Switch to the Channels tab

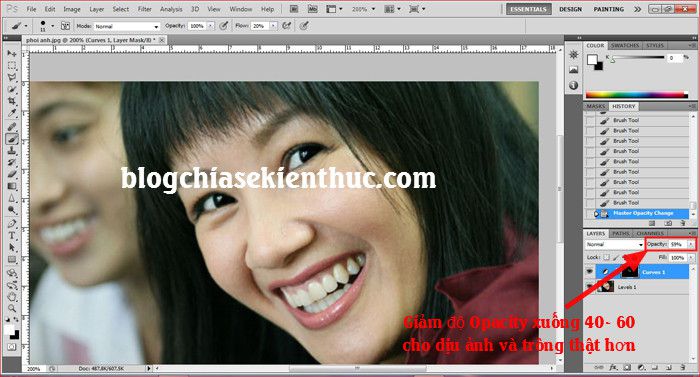[x=650, y=233]
